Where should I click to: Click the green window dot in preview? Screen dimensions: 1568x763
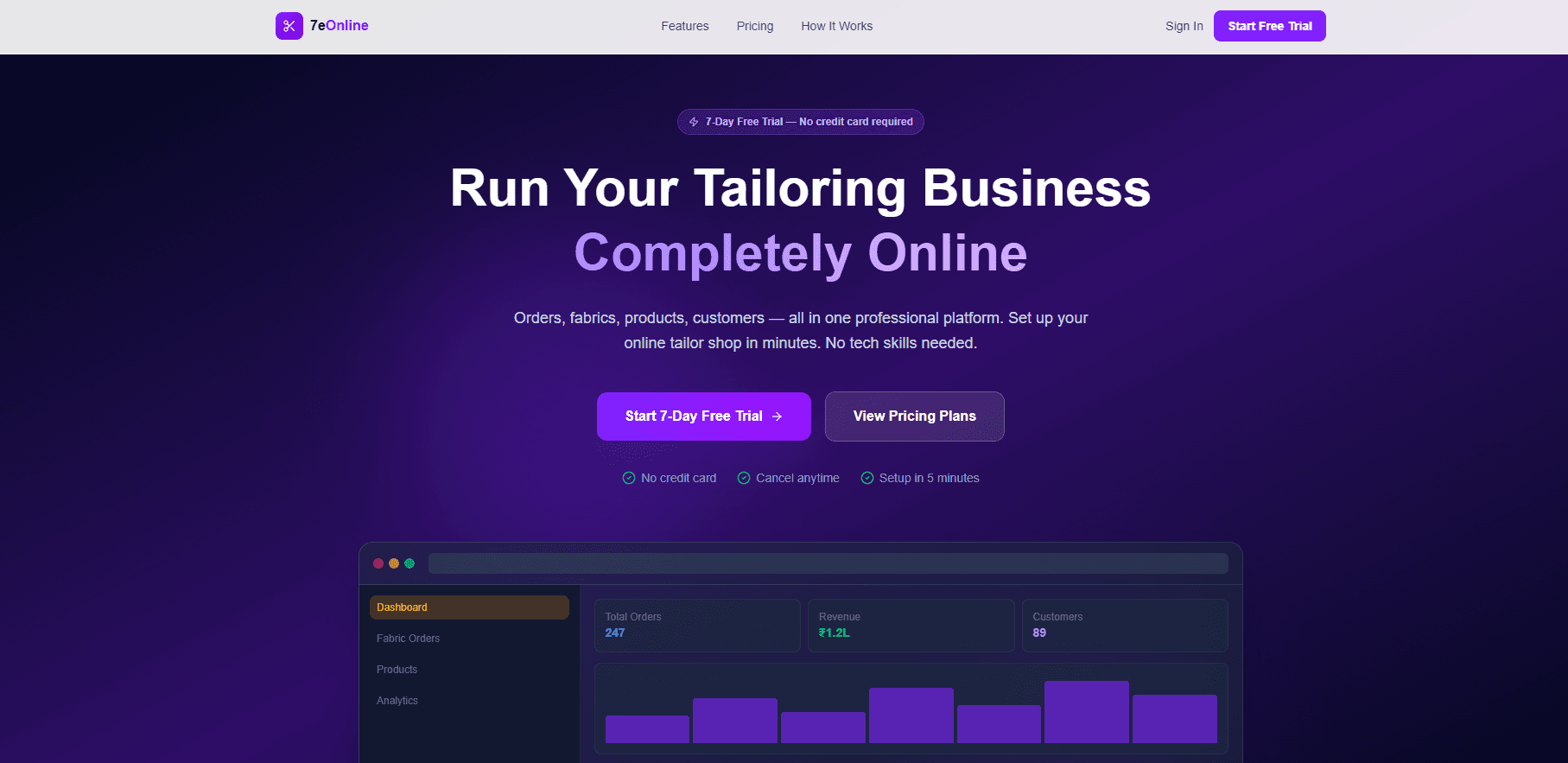coord(409,563)
